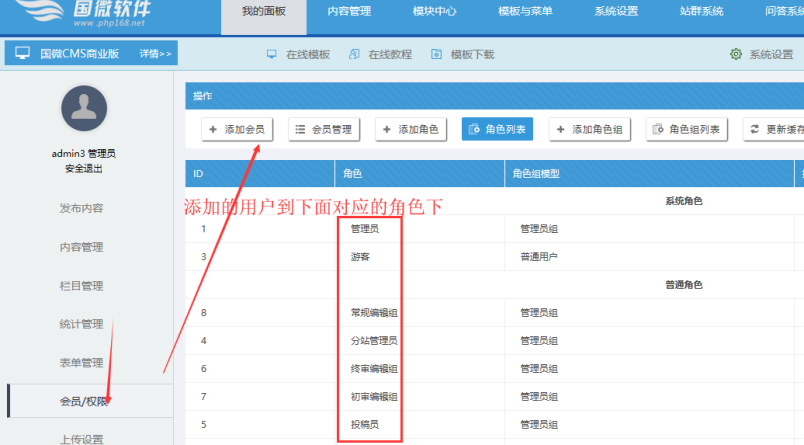
Task: Open the 会员管理 list button
Action: (x=324, y=129)
